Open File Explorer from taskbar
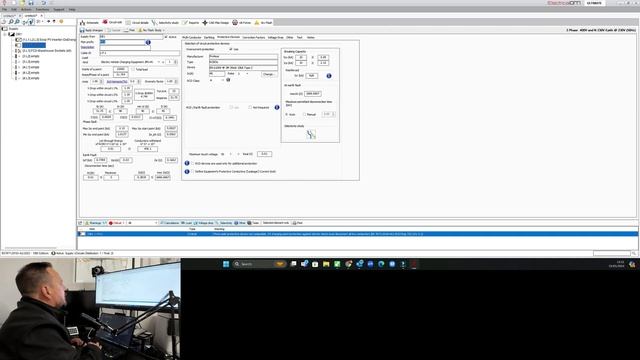The image size is (640, 360). [326, 264]
